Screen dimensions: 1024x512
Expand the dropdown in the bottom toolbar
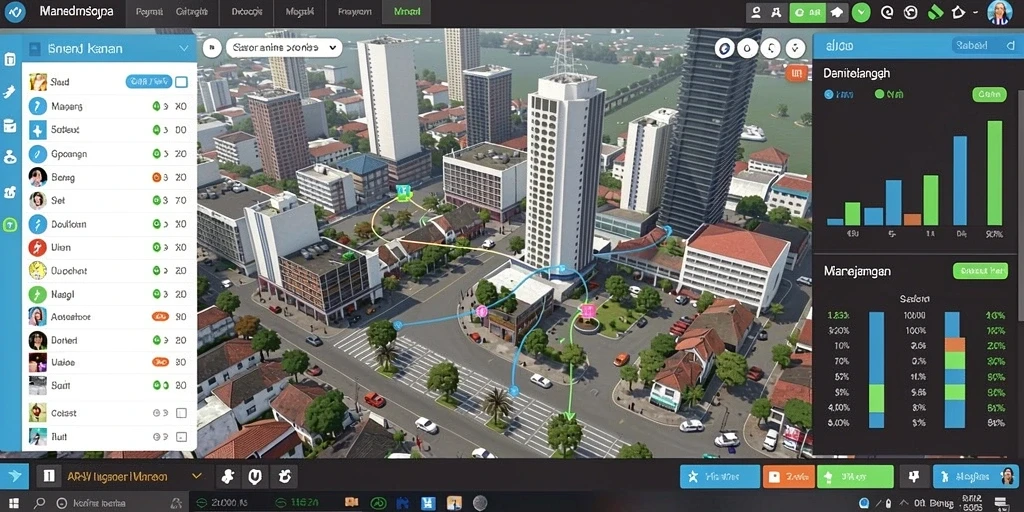197,477
